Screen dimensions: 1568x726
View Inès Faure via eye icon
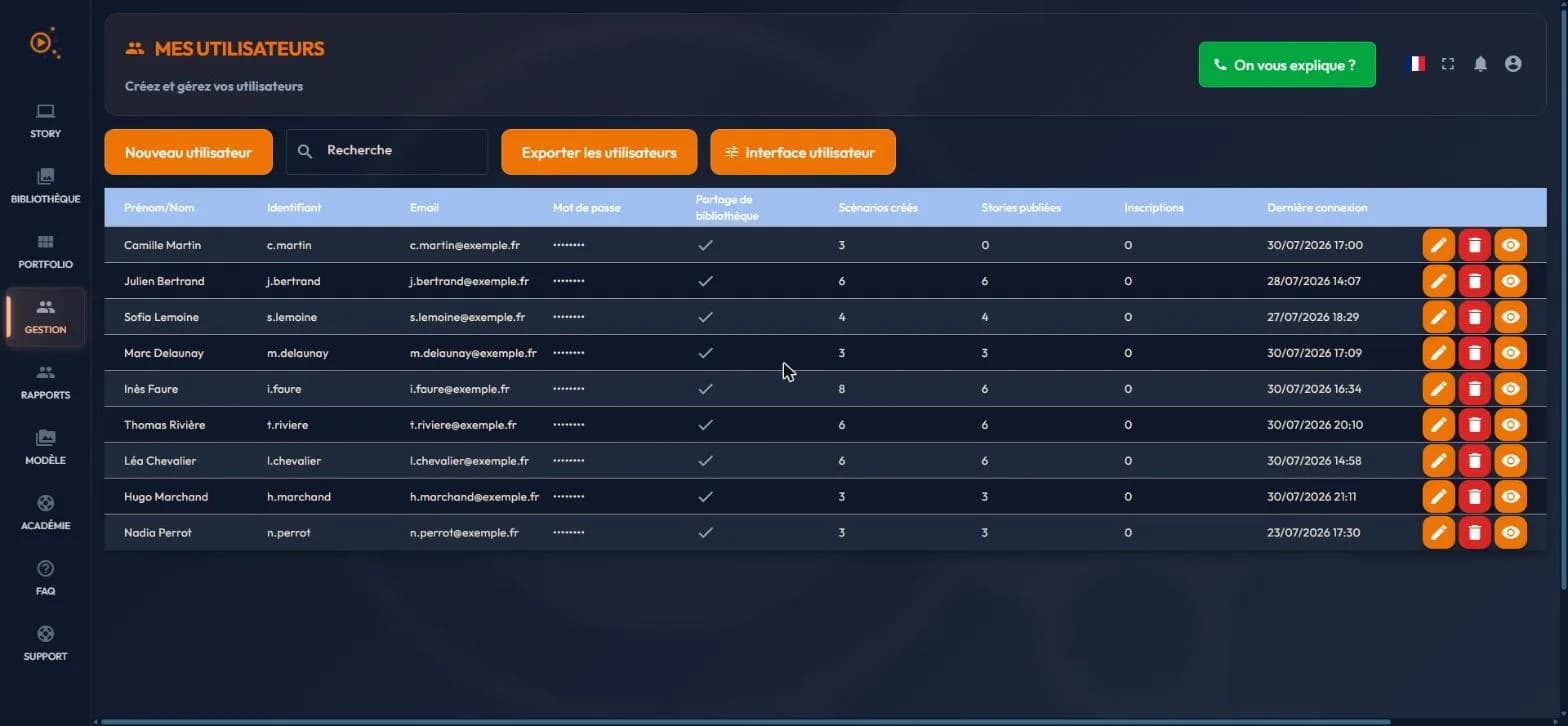click(x=1510, y=389)
